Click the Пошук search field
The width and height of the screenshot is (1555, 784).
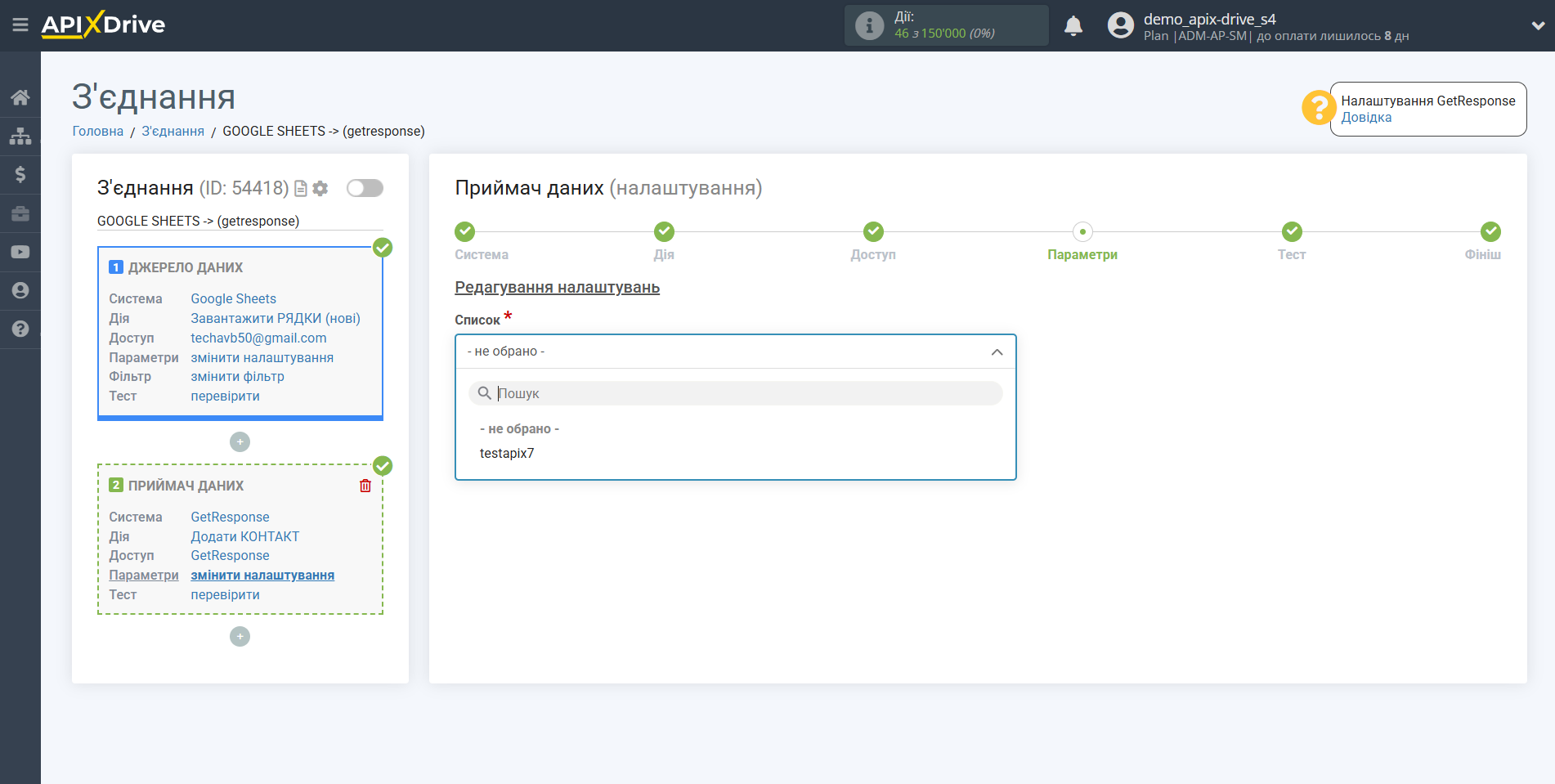point(735,393)
